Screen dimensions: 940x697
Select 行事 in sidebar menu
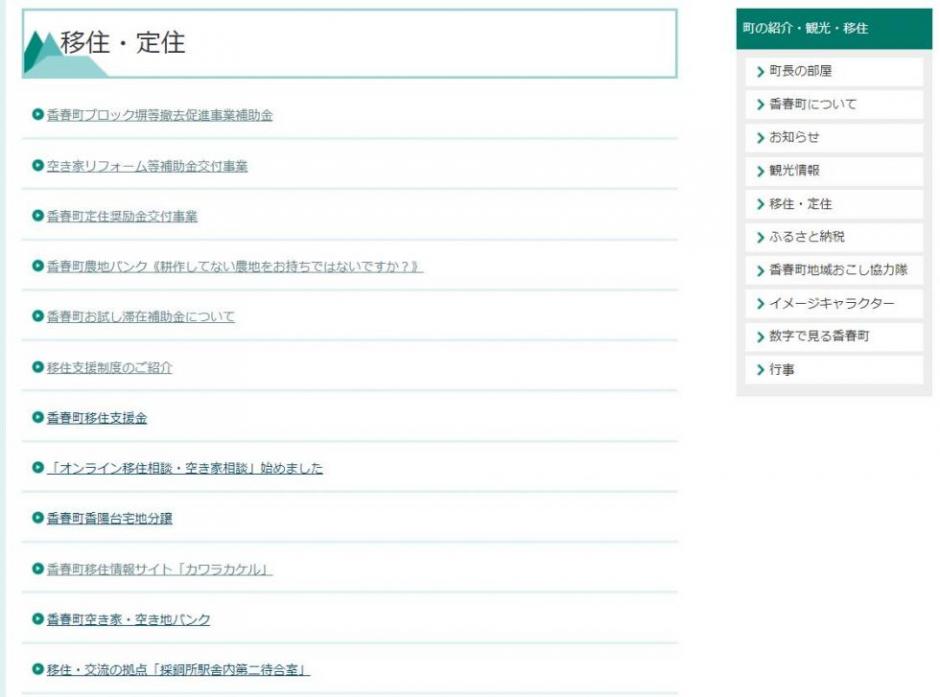834,370
